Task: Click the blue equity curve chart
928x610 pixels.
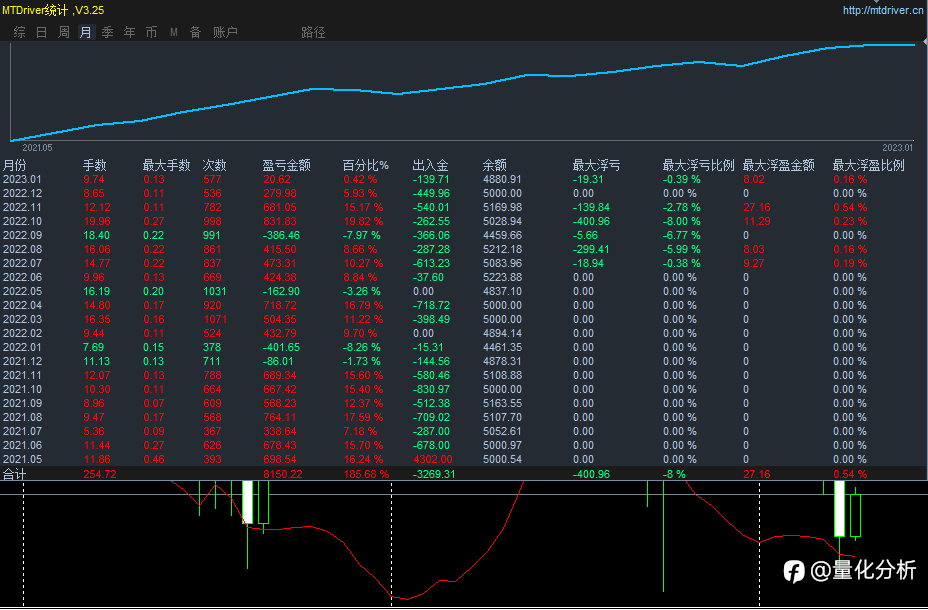Action: pos(463,92)
